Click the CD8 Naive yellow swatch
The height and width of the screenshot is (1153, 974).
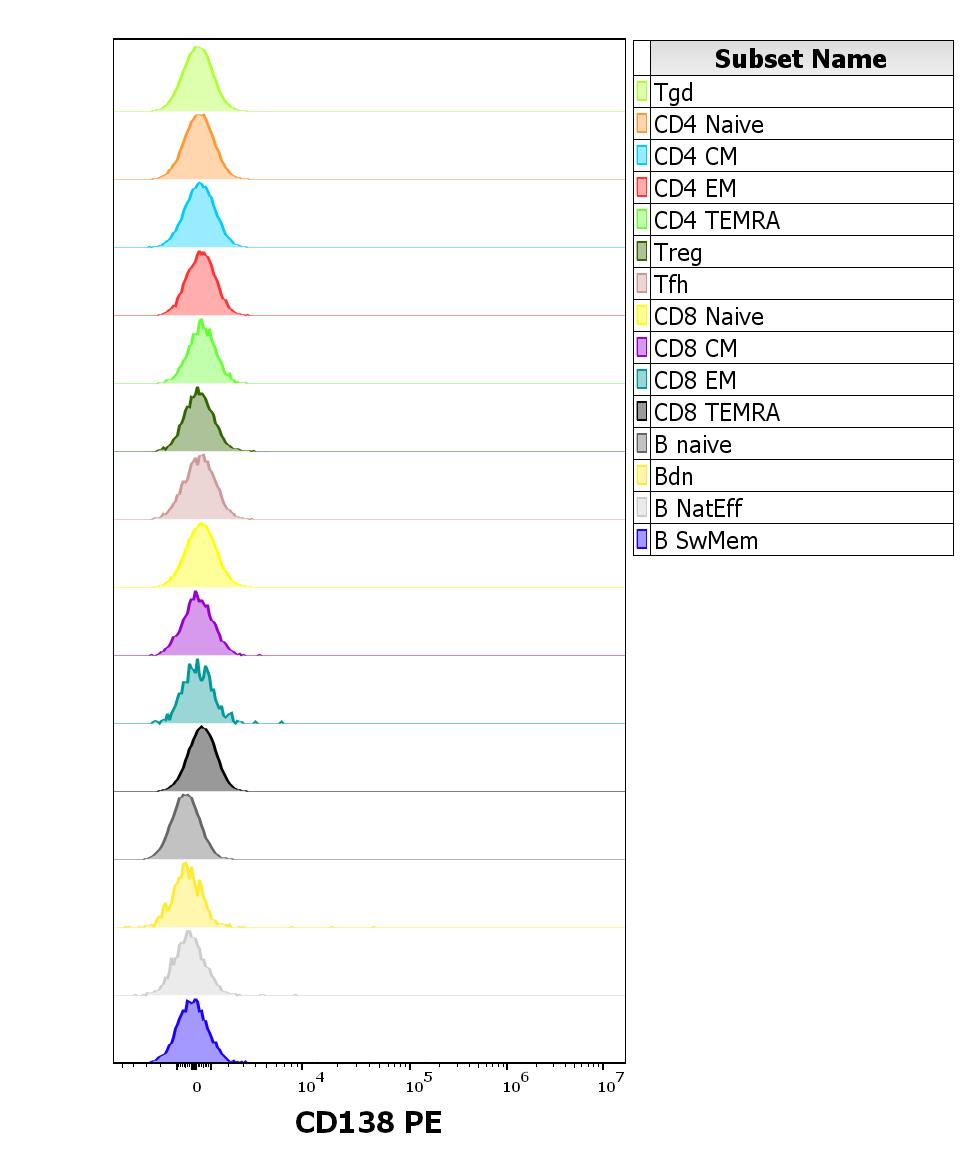[x=642, y=315]
